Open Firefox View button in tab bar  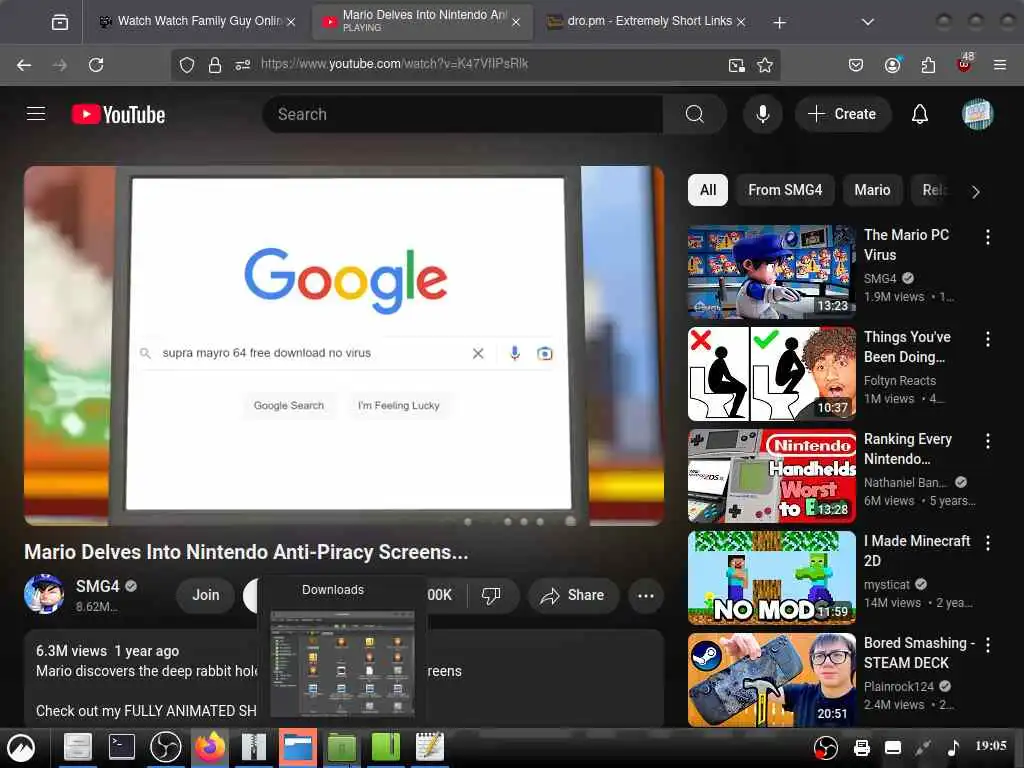tap(59, 22)
